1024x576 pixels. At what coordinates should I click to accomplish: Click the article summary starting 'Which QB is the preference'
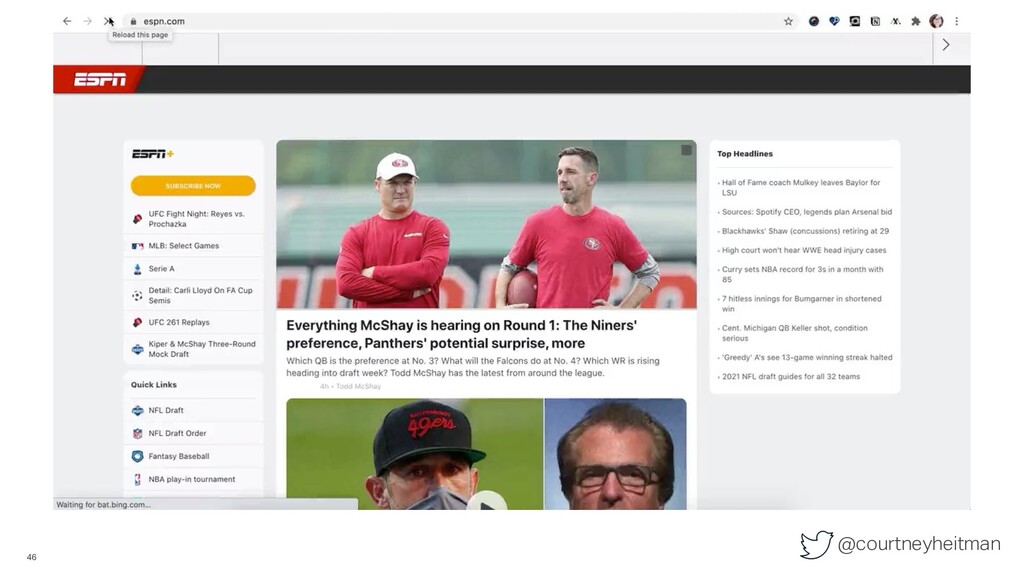coord(473,367)
